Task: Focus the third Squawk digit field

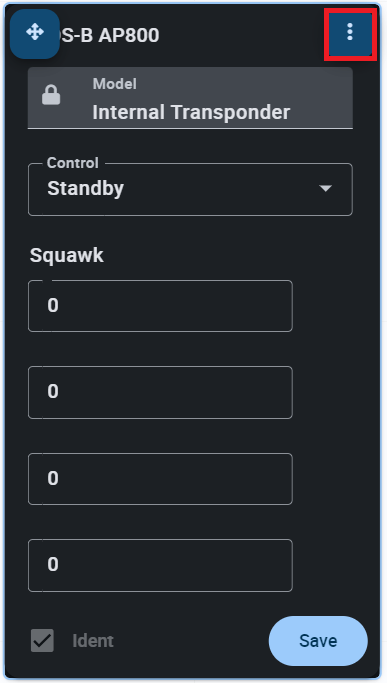Action: click(x=160, y=479)
